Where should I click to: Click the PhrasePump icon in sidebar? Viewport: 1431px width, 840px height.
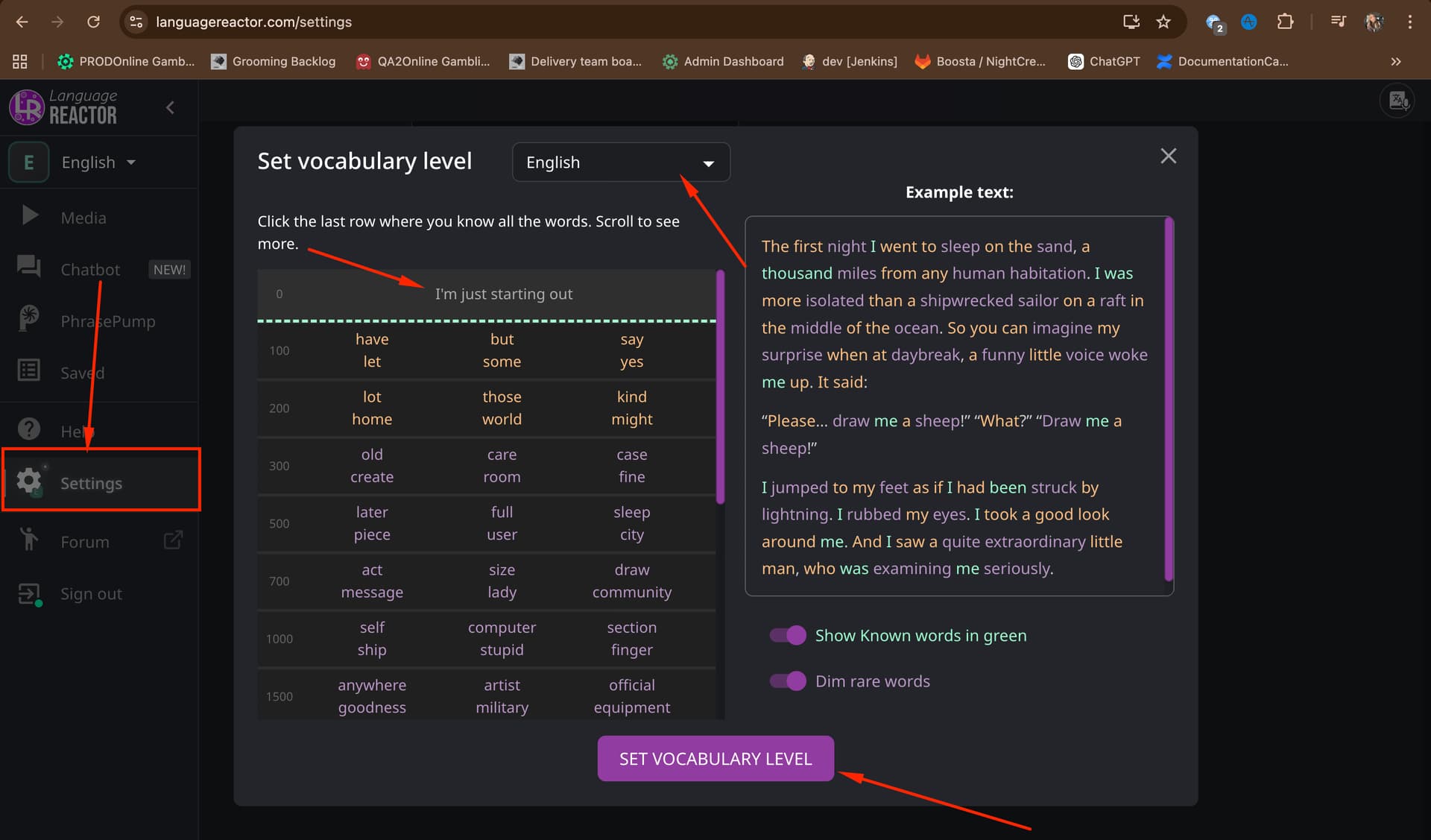point(29,319)
